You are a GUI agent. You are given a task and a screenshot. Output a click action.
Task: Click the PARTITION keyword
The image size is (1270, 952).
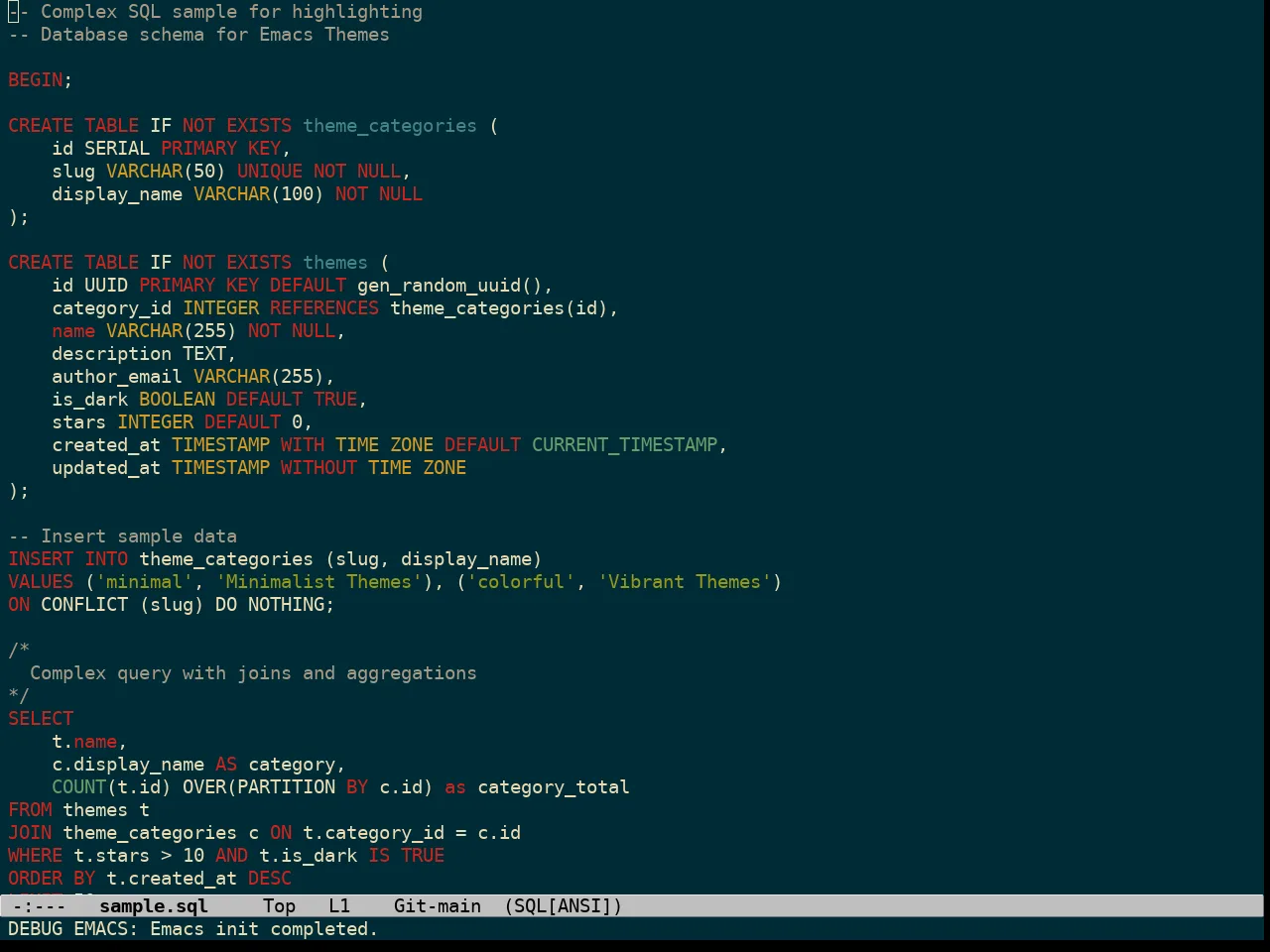[286, 786]
